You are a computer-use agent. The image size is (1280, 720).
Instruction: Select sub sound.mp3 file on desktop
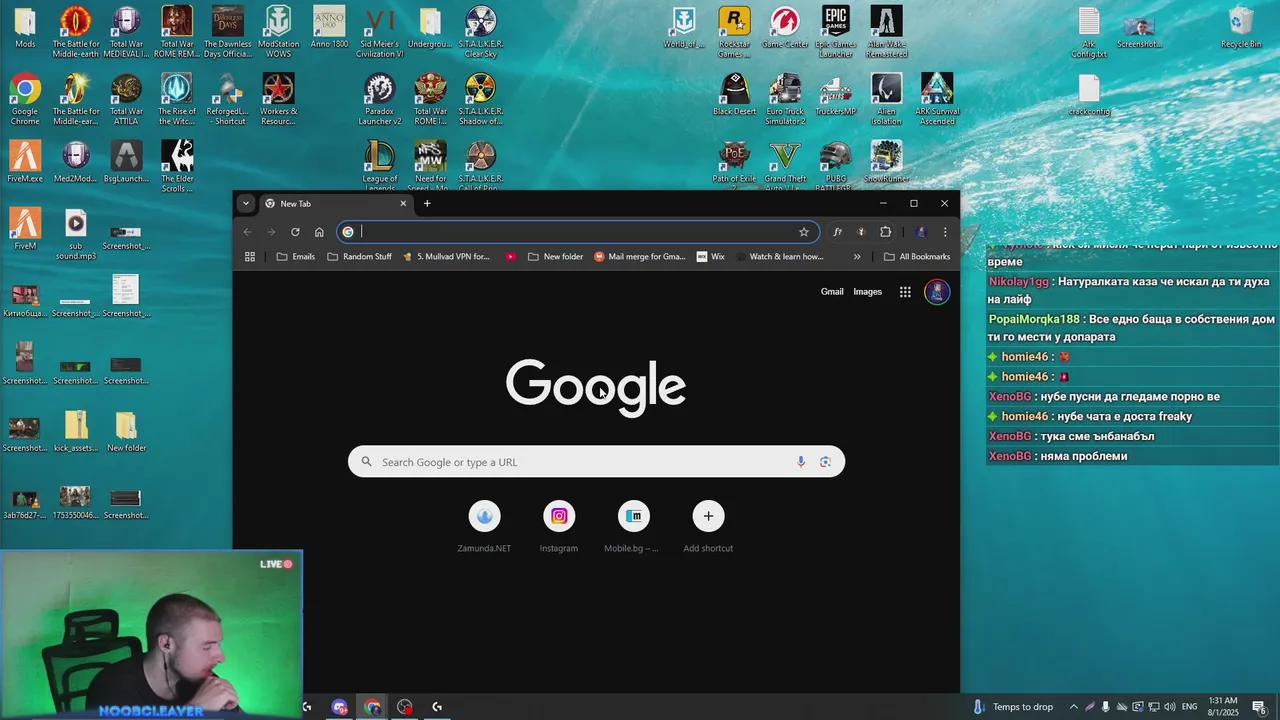click(76, 234)
